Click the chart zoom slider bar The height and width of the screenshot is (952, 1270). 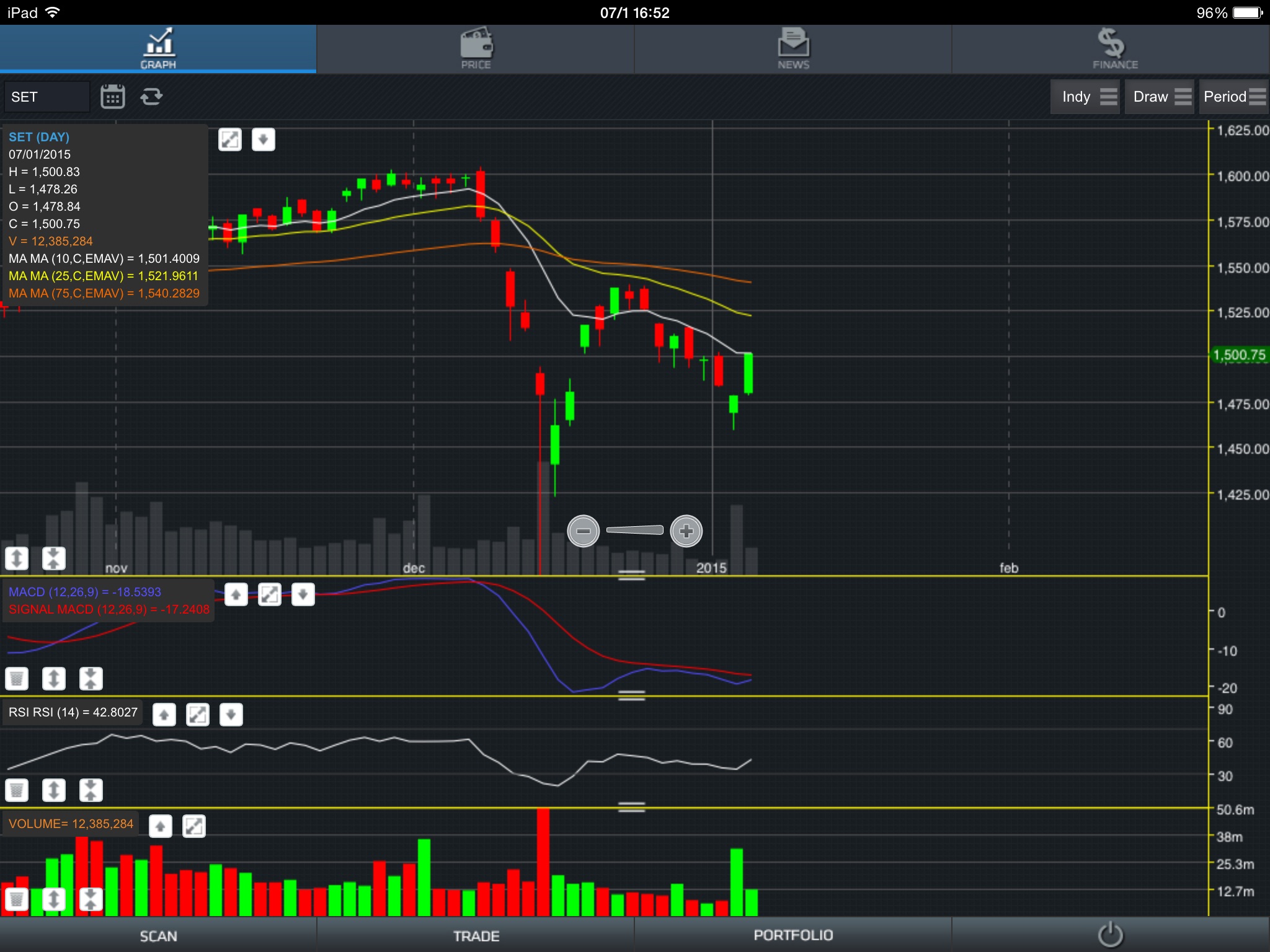coord(634,530)
